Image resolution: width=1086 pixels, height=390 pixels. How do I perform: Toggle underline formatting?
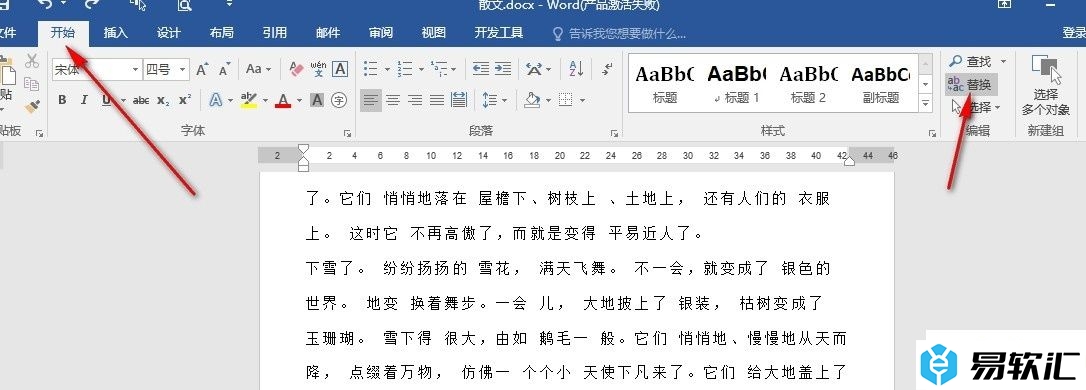pos(106,100)
